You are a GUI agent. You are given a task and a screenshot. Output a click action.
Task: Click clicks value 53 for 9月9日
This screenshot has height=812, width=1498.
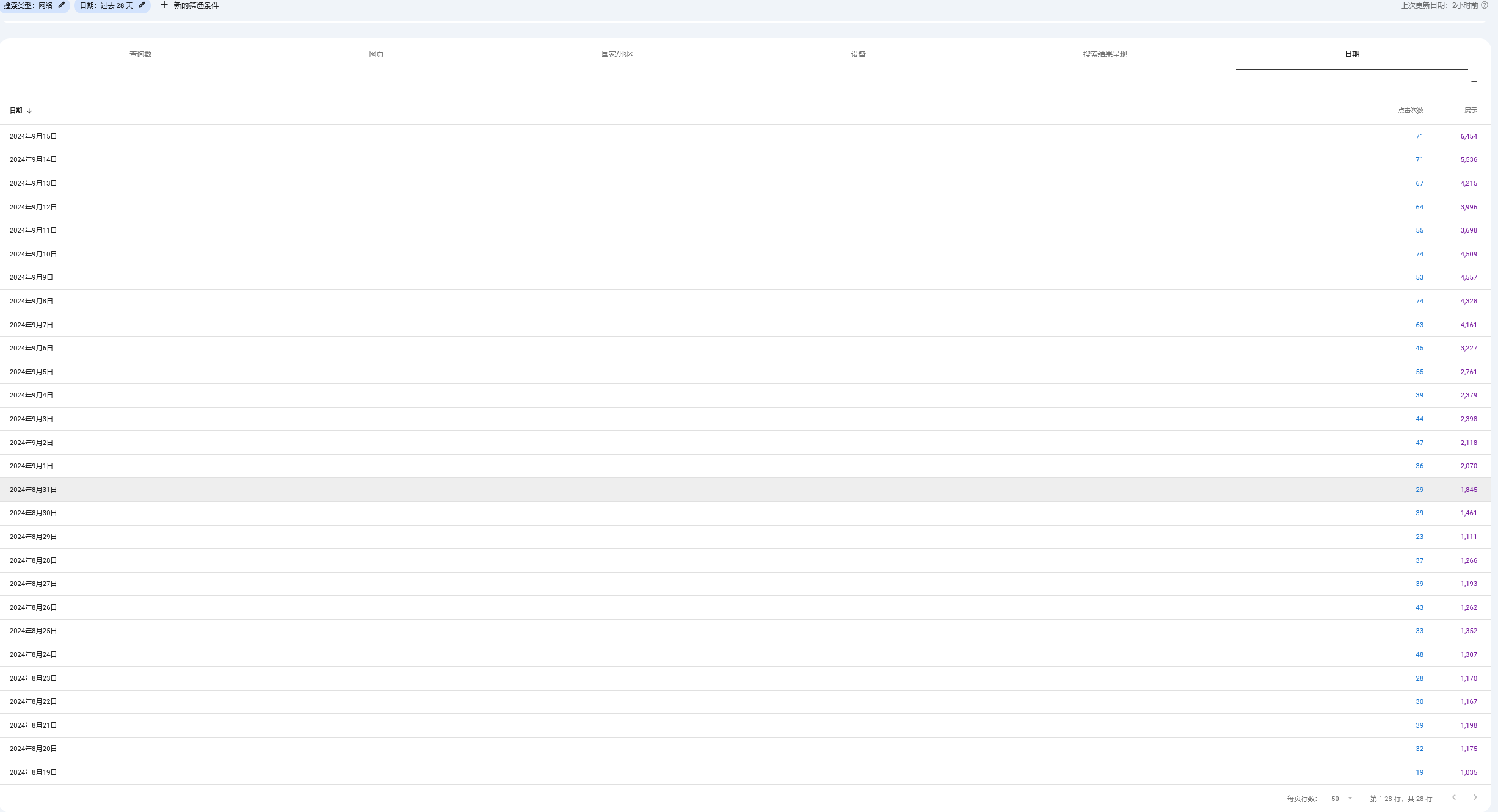[x=1419, y=277]
